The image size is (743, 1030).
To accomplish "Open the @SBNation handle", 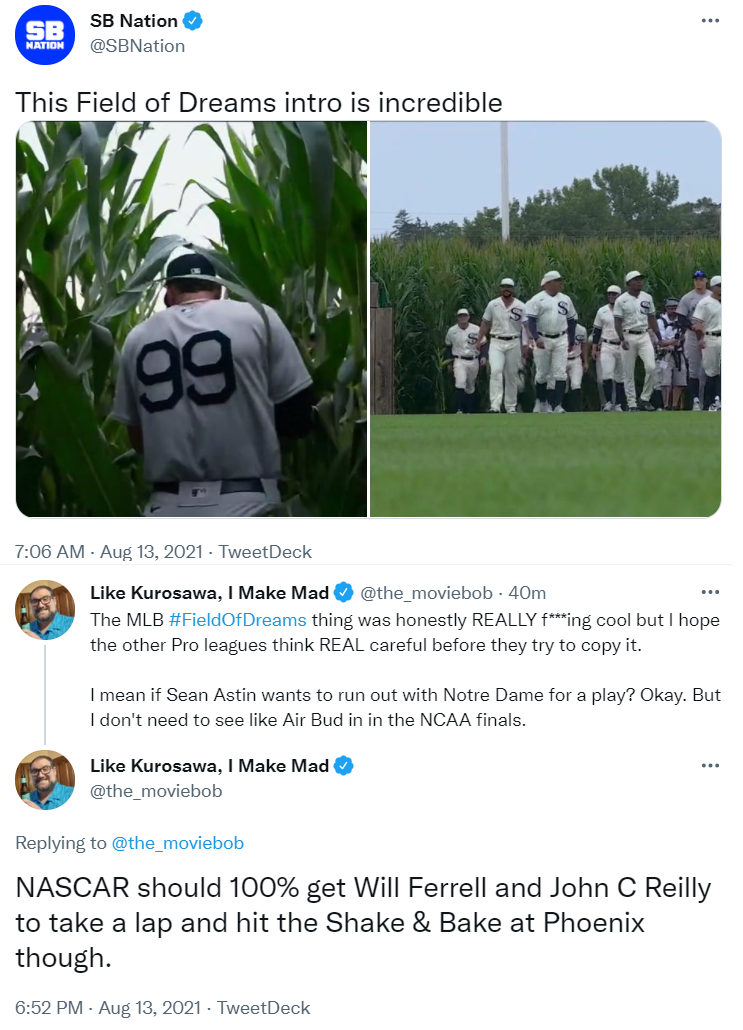I will click(x=137, y=46).
